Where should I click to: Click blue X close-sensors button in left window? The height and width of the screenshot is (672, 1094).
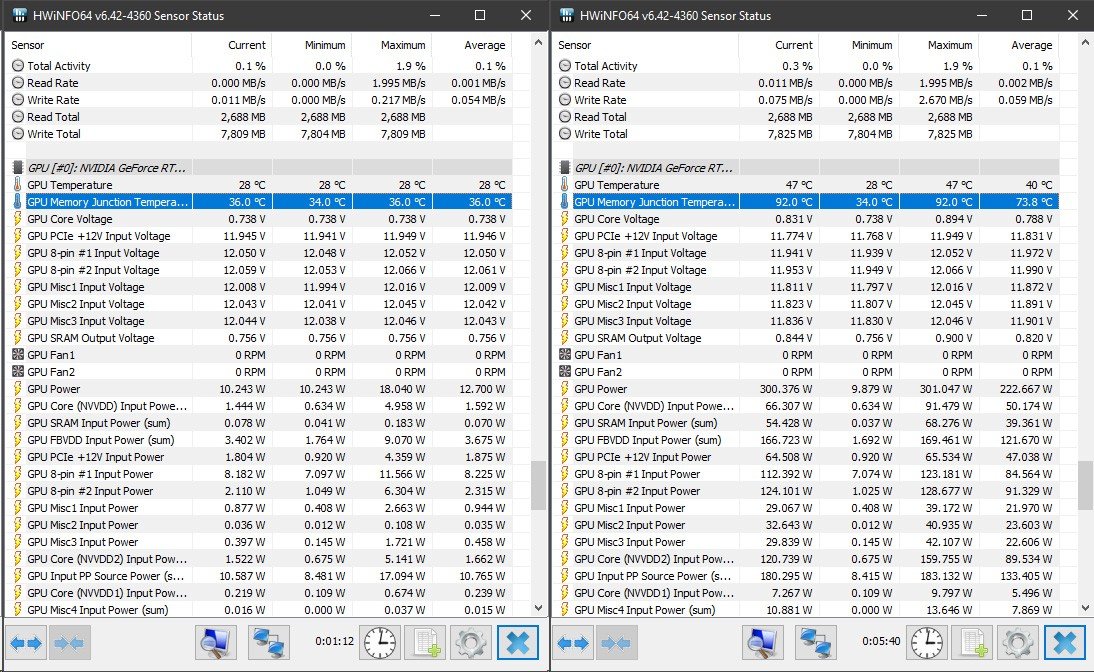[518, 642]
